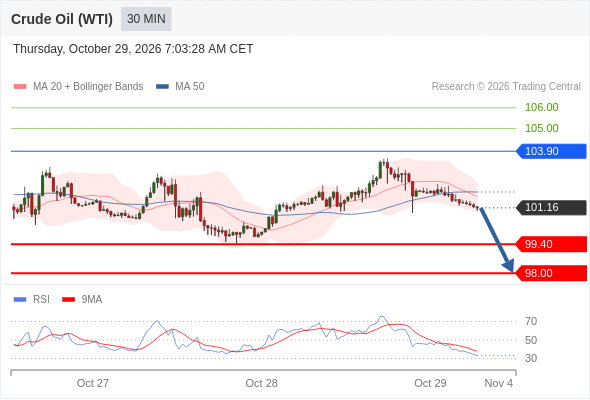Click the MA 20 + Bollinger Bands legend swatch
The height and width of the screenshot is (400, 590).
tap(20, 87)
